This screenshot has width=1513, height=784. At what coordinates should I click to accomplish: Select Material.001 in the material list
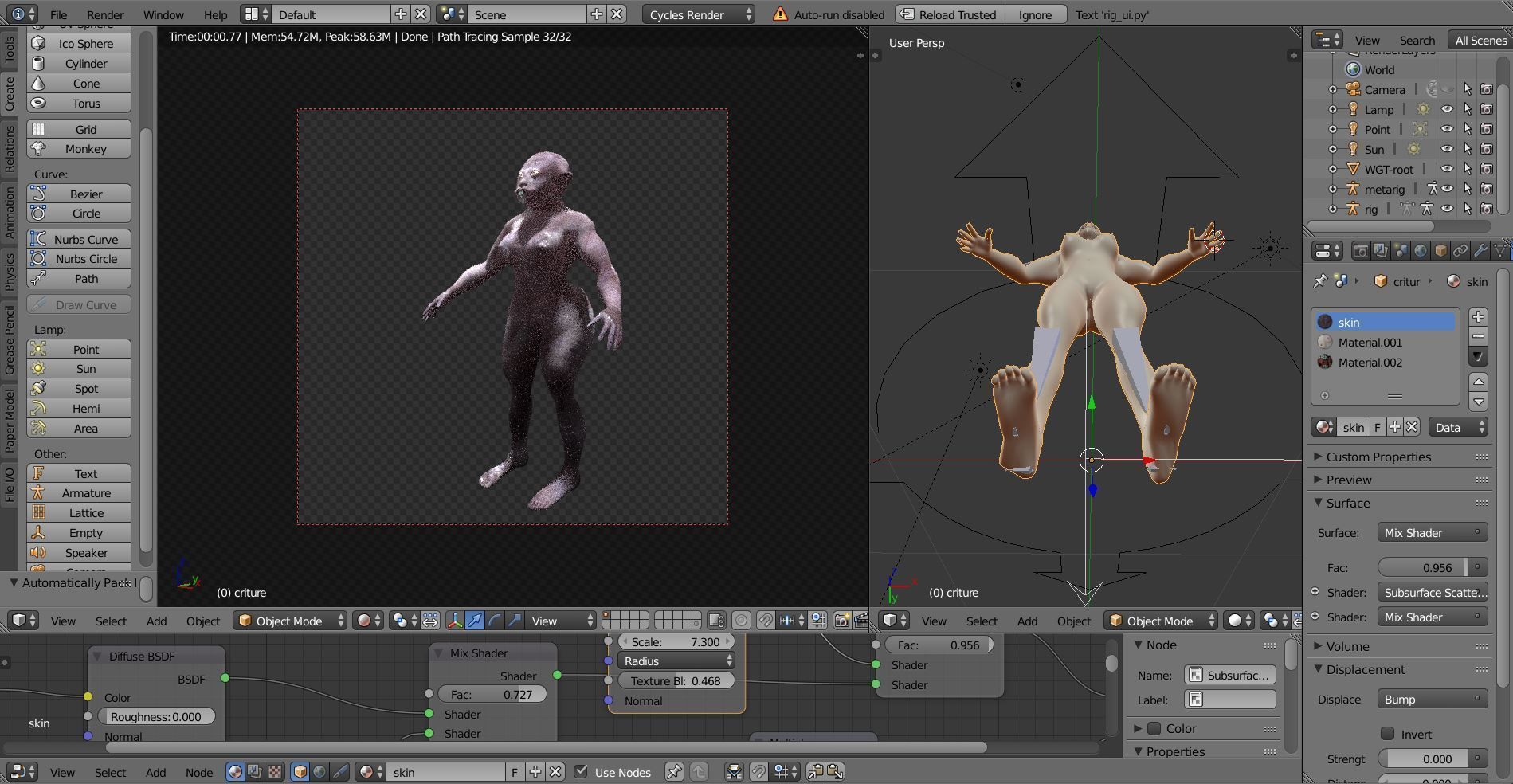coord(1385,342)
